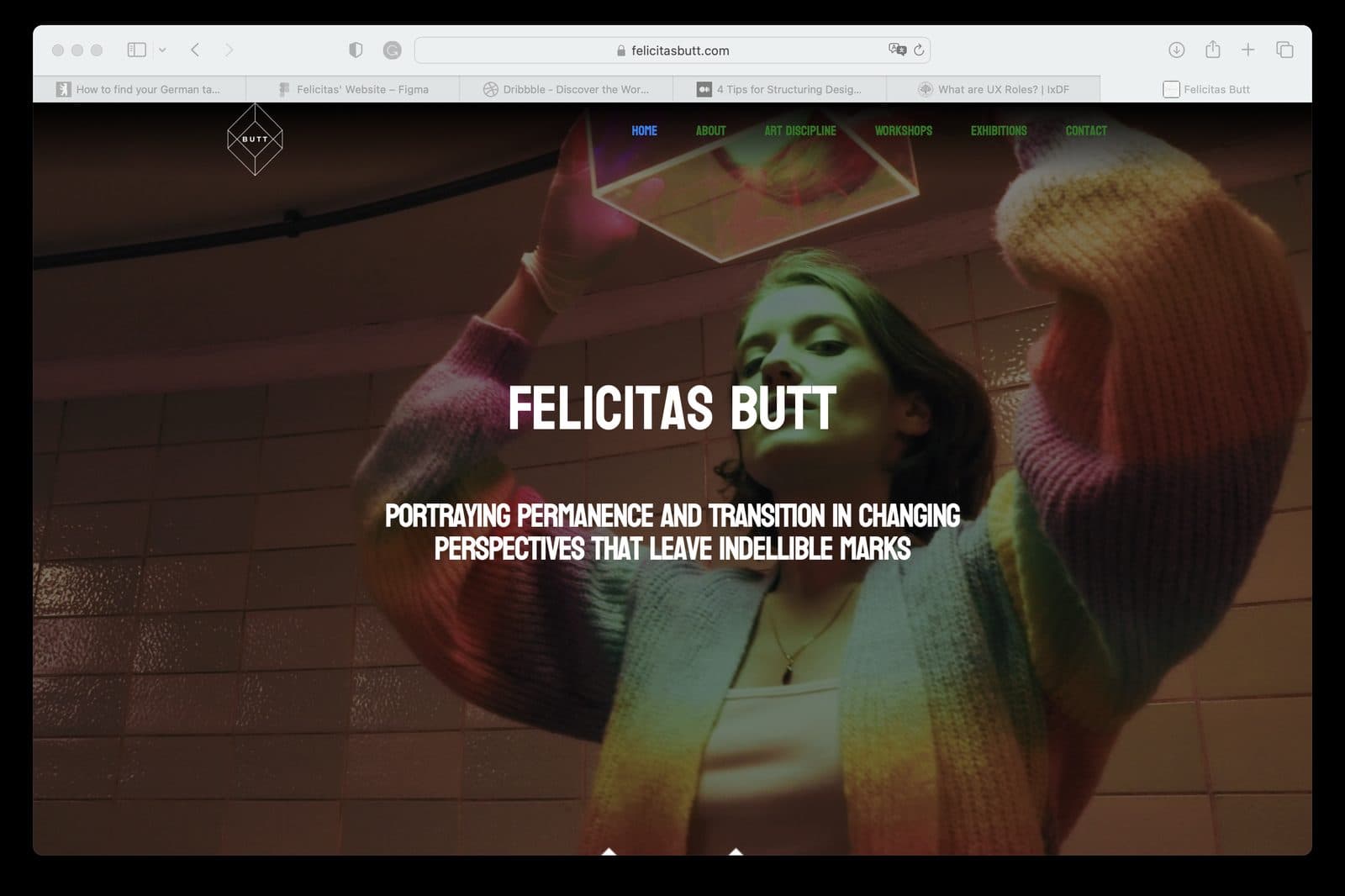Switch to Felicitas' Website – Figma tab
The width and height of the screenshot is (1345, 896).
pyautogui.click(x=353, y=89)
